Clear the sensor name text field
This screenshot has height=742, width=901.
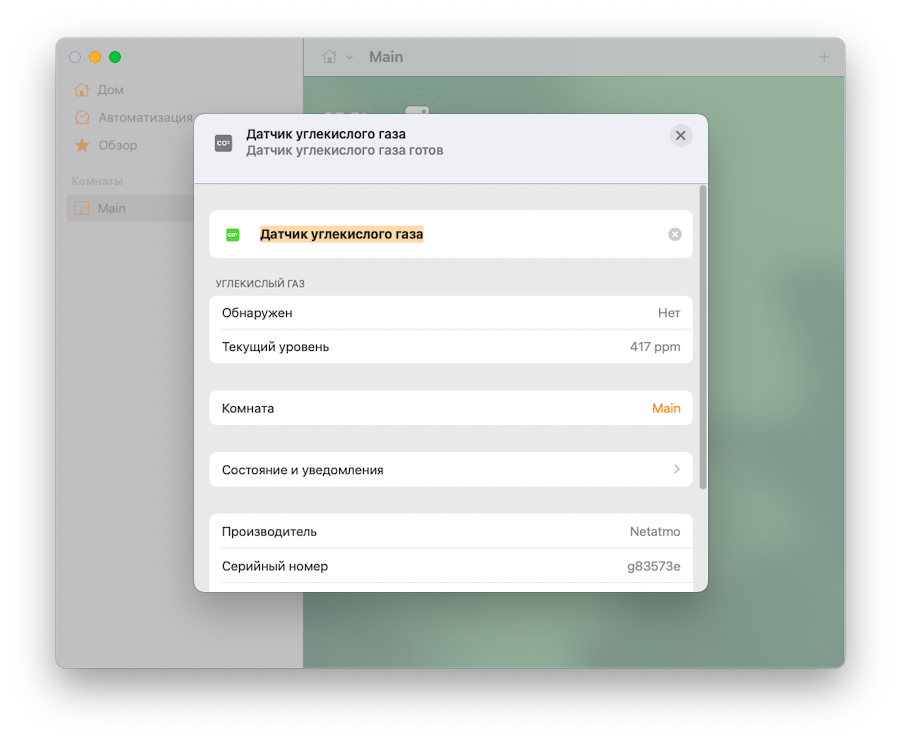pyautogui.click(x=674, y=235)
